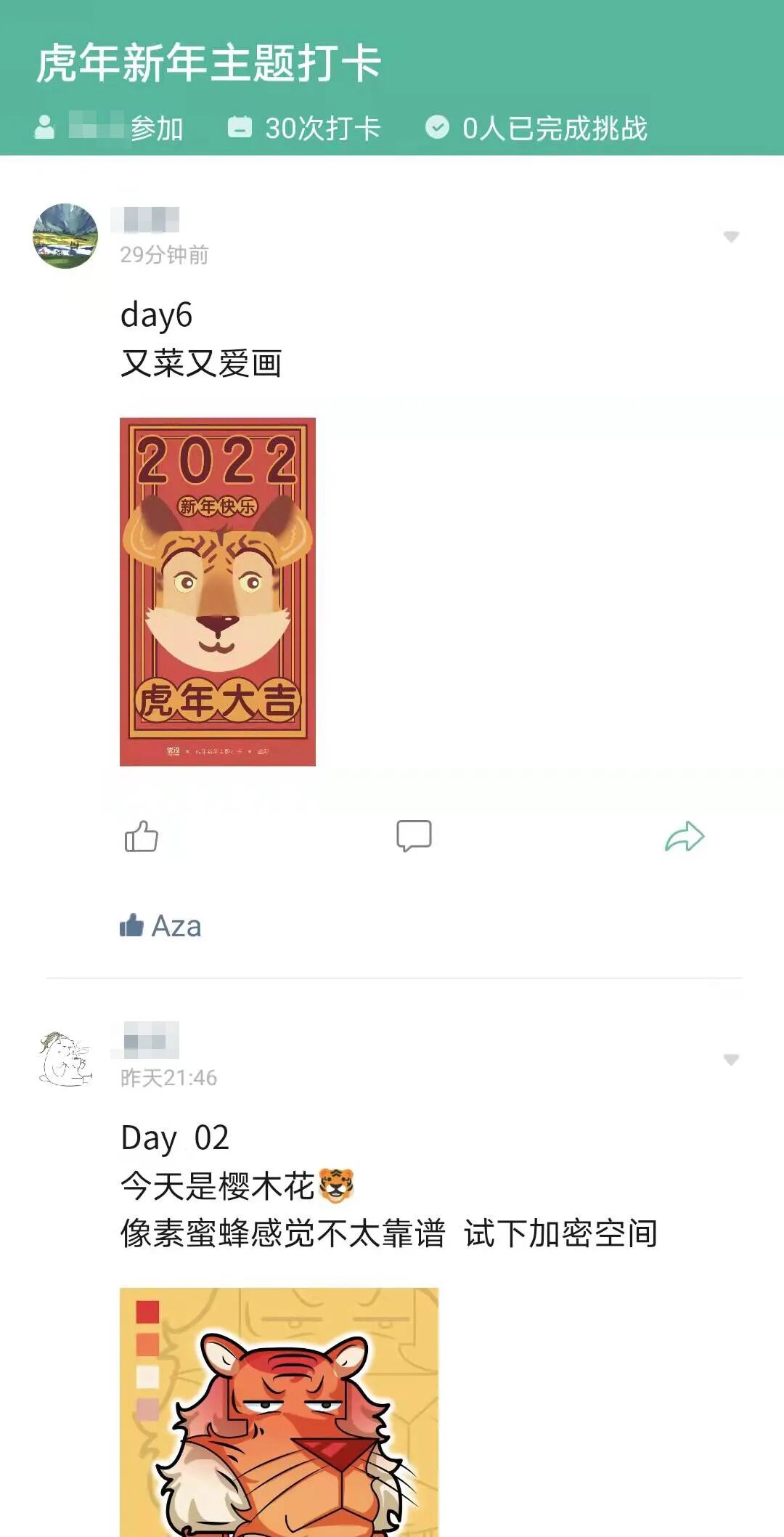The height and width of the screenshot is (1537, 784).
Task: Tap the tiger emoji in Day 02 post
Action: click(336, 1185)
